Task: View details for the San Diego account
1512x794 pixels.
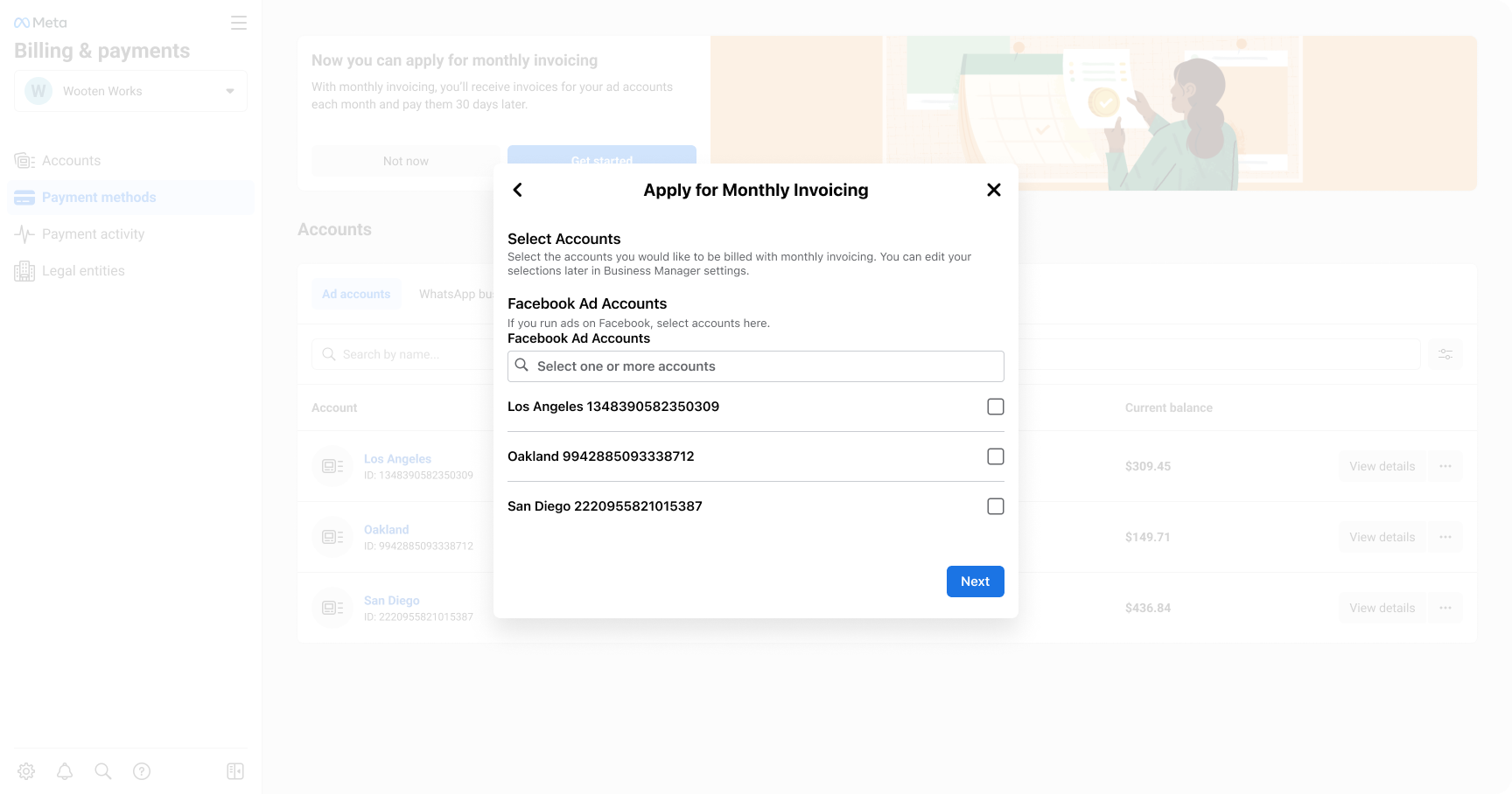Action: (x=1382, y=608)
